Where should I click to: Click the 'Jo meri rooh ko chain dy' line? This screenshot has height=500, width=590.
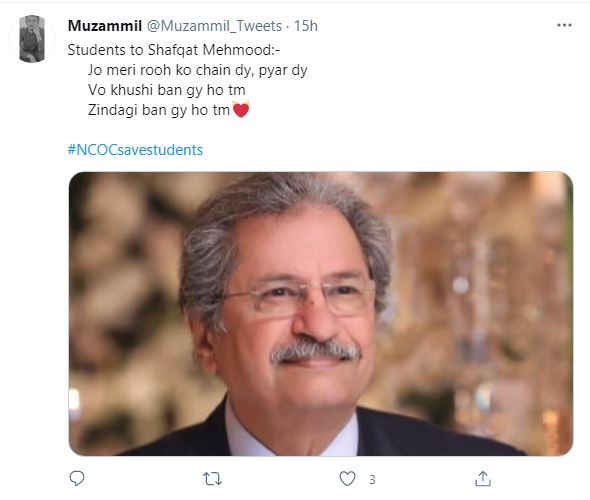click(198, 70)
